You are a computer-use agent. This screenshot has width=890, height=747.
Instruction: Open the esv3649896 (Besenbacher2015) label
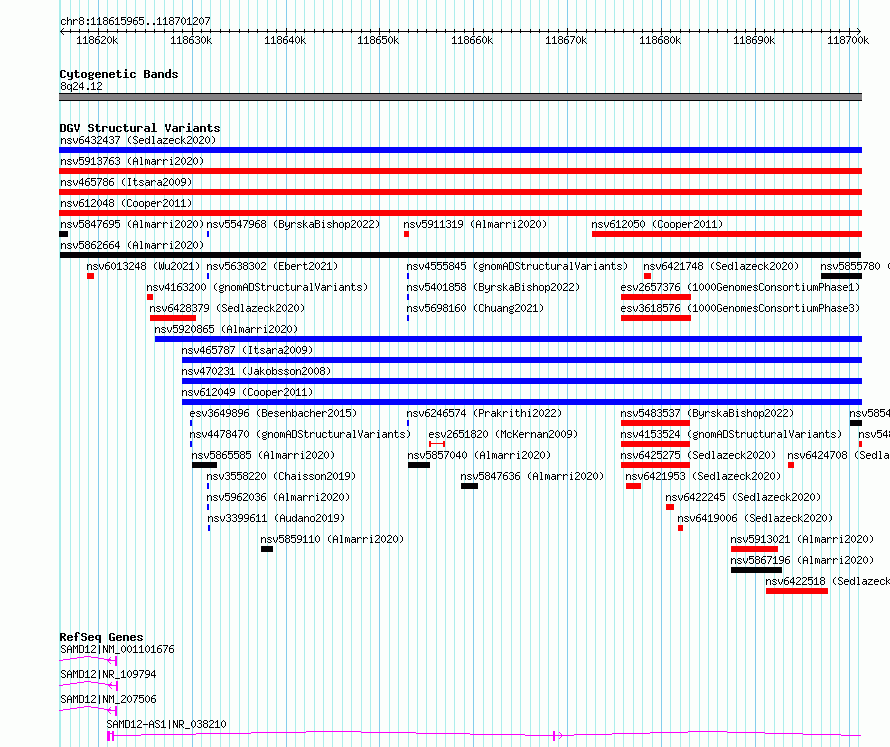pos(274,413)
